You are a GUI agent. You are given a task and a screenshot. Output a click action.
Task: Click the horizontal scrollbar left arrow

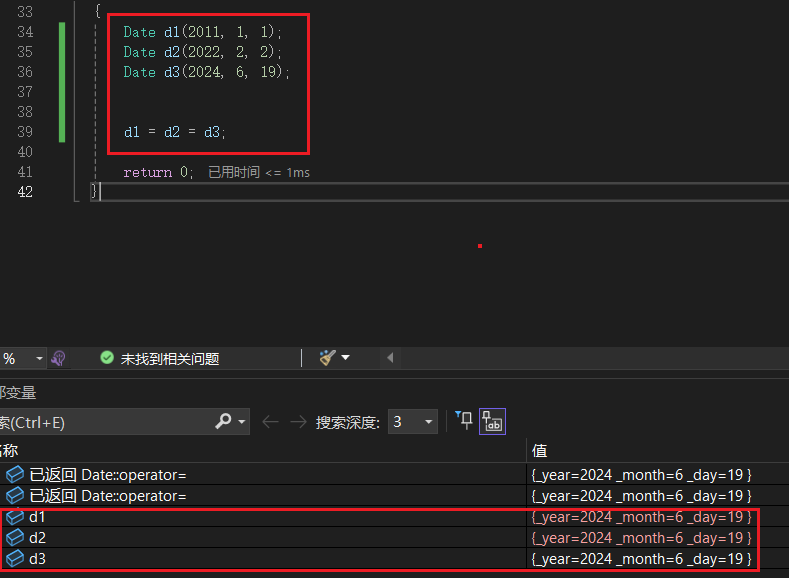click(390, 358)
